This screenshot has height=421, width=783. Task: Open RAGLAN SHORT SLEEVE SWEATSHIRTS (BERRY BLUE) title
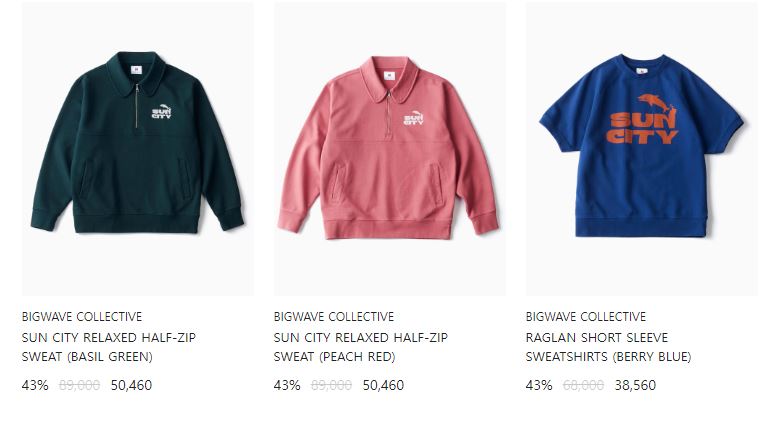(608, 347)
